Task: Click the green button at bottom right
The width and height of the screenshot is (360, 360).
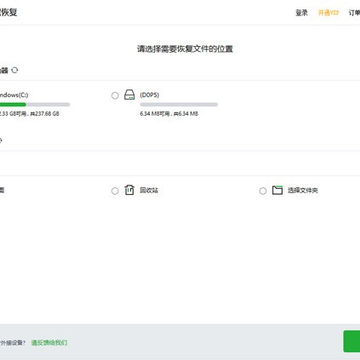Action: 352,341
